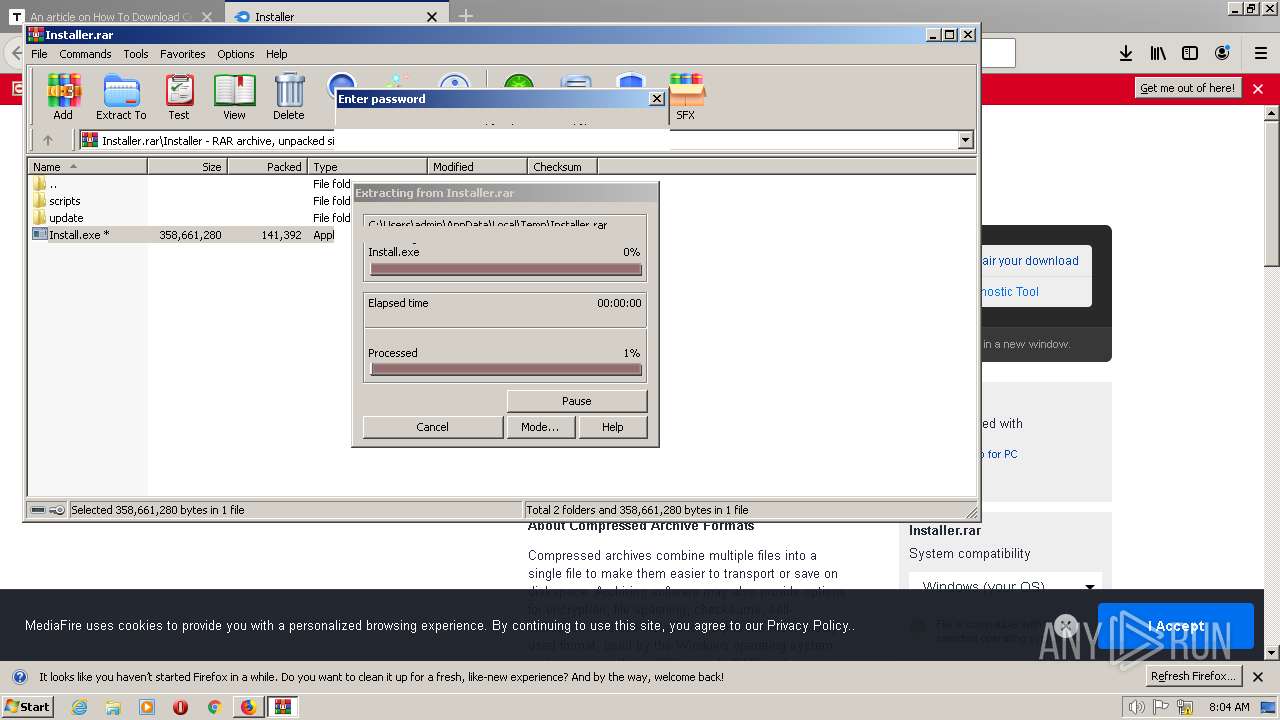The image size is (1280, 720).
Task: Sort by the Checksum column header
Action: point(562,167)
